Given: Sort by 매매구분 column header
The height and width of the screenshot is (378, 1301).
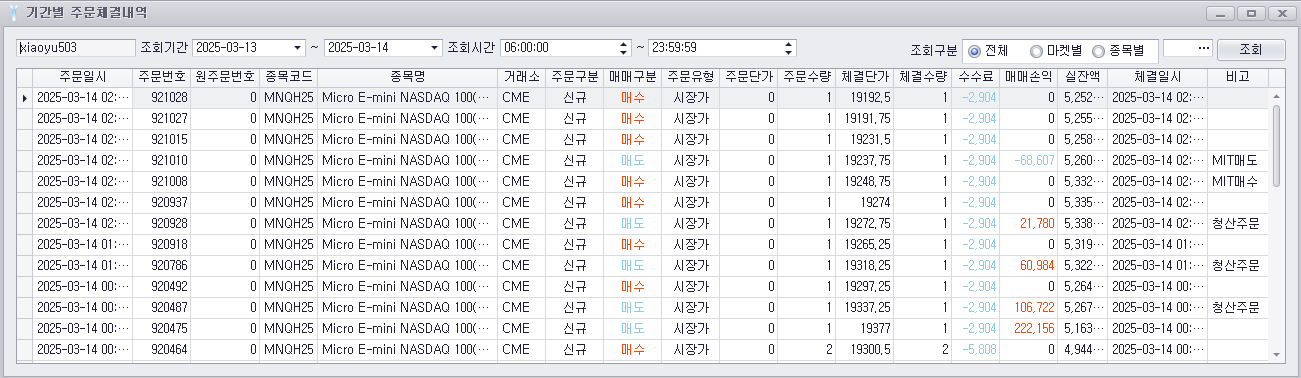Looking at the screenshot, I should 632,77.
